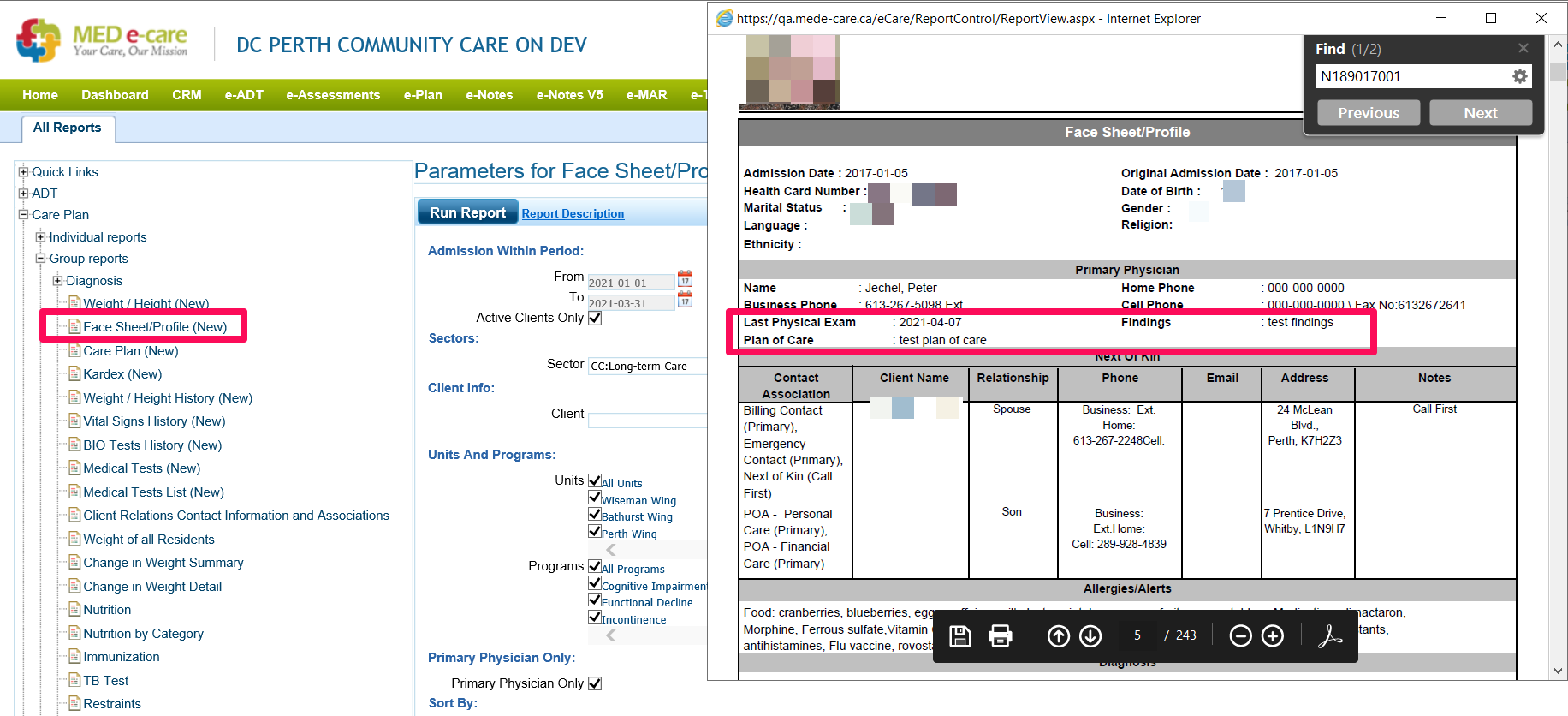Collapse the Care Plan tree node

[24, 215]
